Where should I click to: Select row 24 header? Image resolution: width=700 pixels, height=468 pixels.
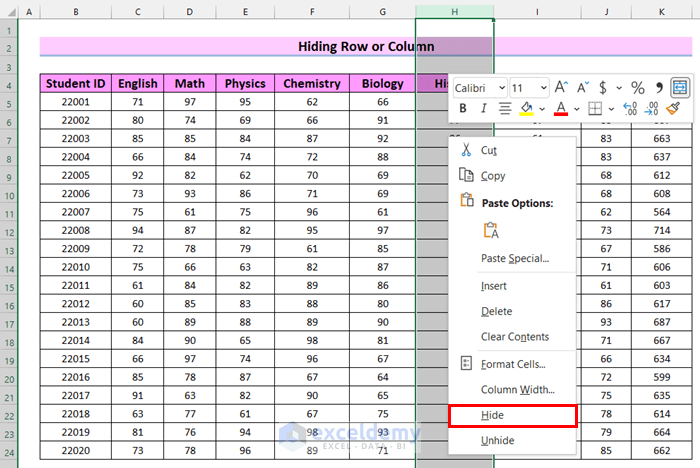pos(9,453)
